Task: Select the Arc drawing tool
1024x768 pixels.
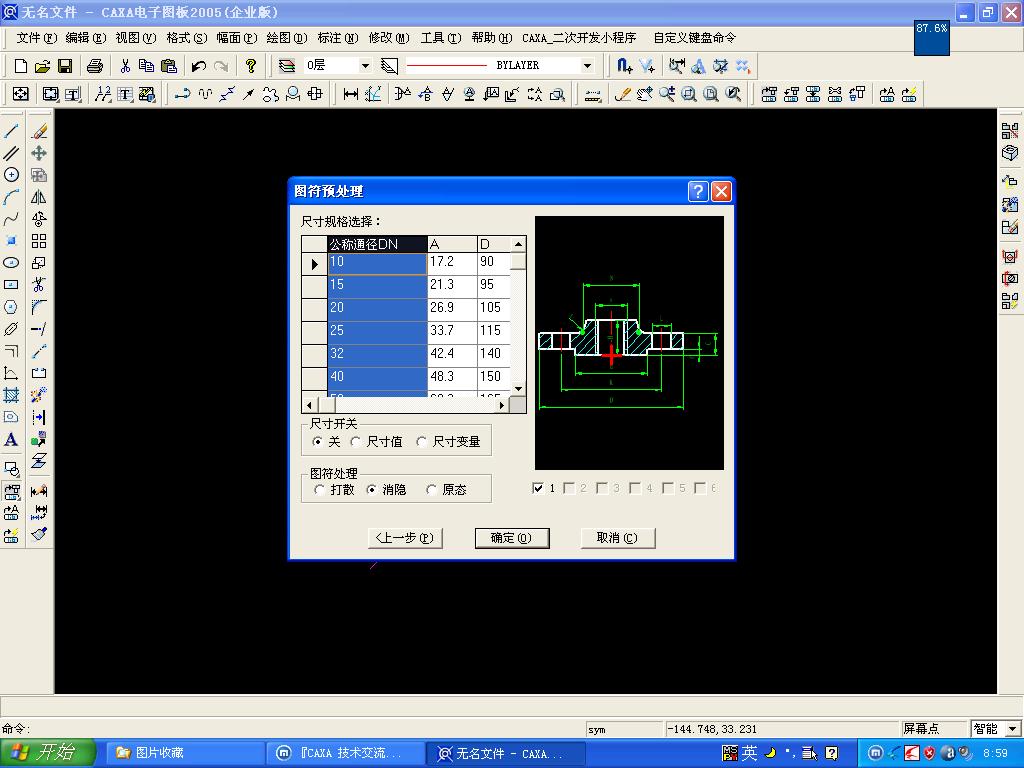Action: tap(11, 197)
